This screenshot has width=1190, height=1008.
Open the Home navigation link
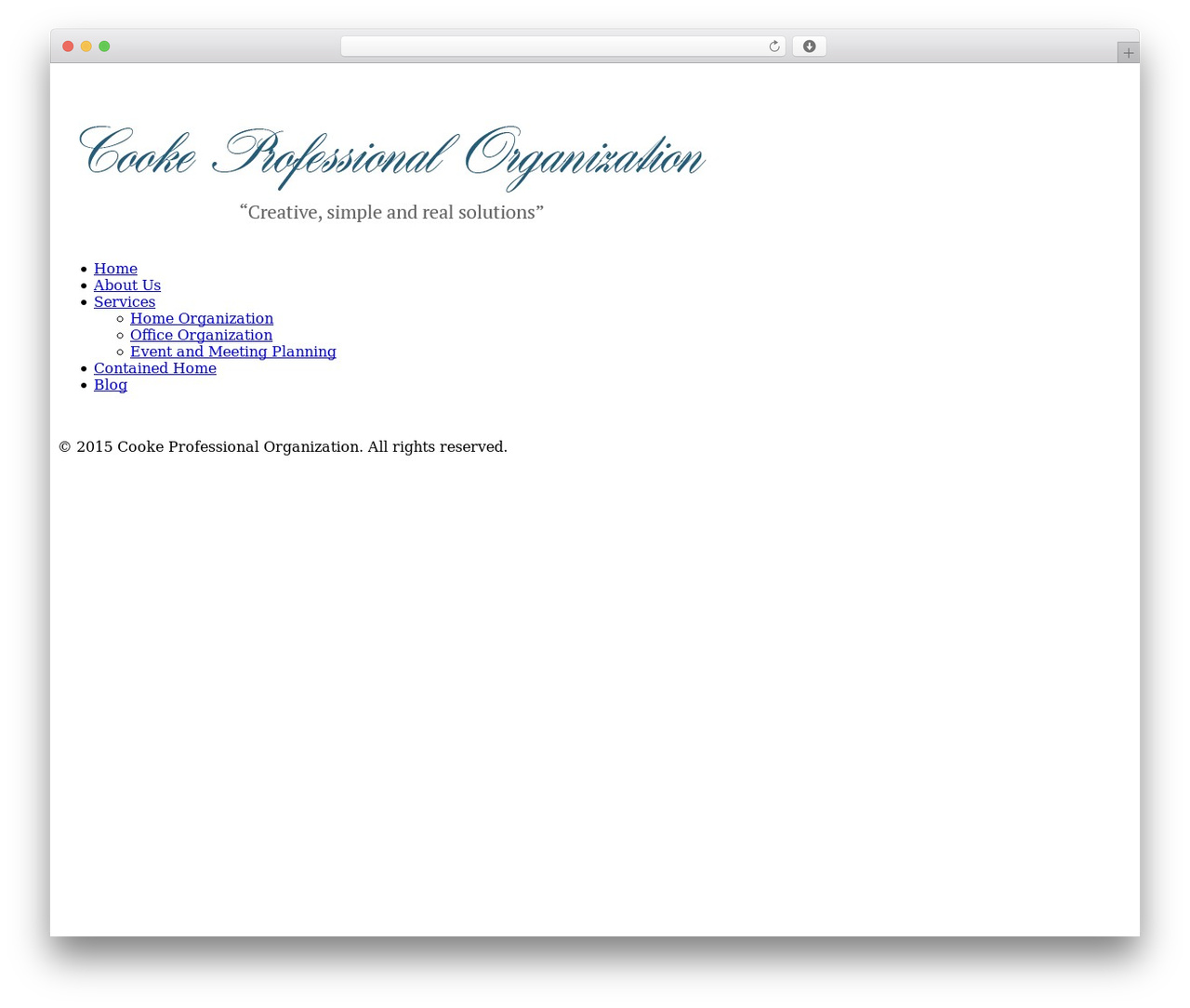click(115, 269)
